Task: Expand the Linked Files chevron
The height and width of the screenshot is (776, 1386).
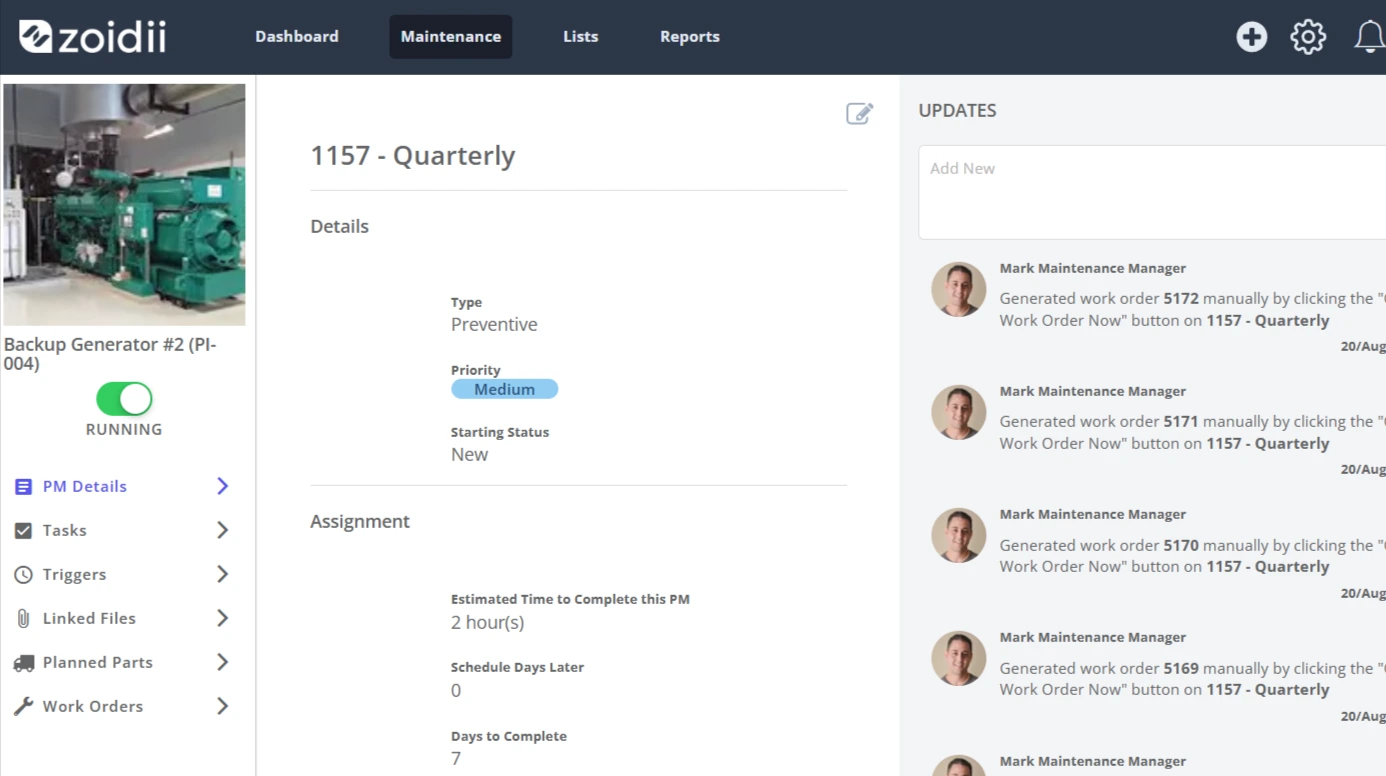Action: tap(222, 618)
